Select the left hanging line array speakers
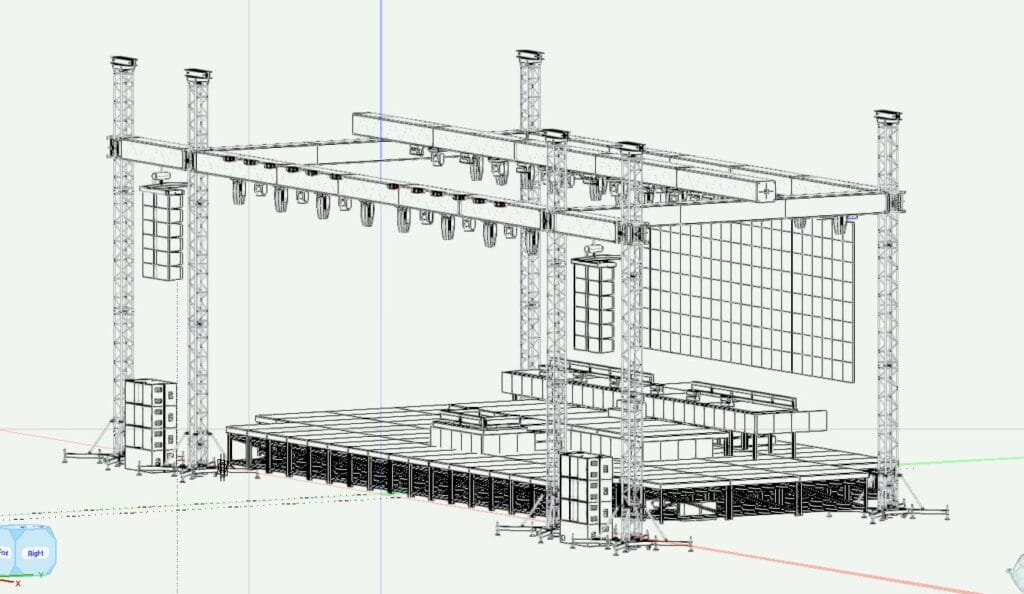 (x=162, y=232)
